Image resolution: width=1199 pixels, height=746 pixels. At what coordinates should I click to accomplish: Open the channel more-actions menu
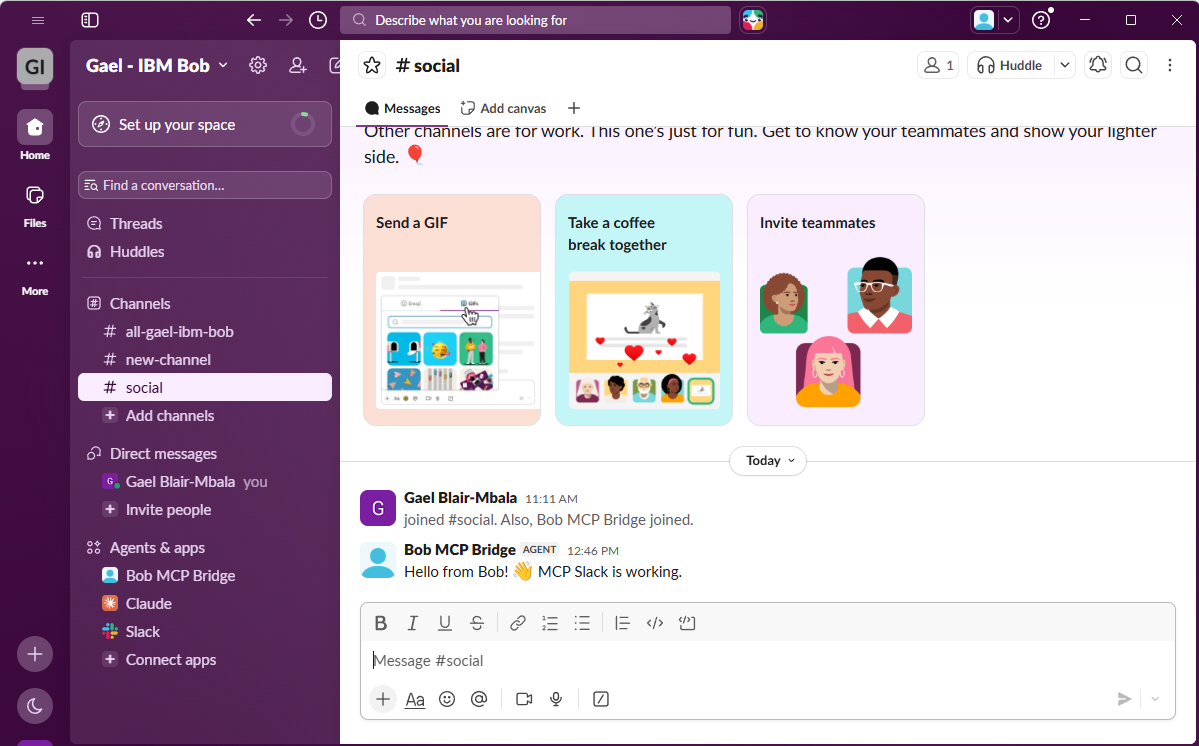[x=1170, y=66]
